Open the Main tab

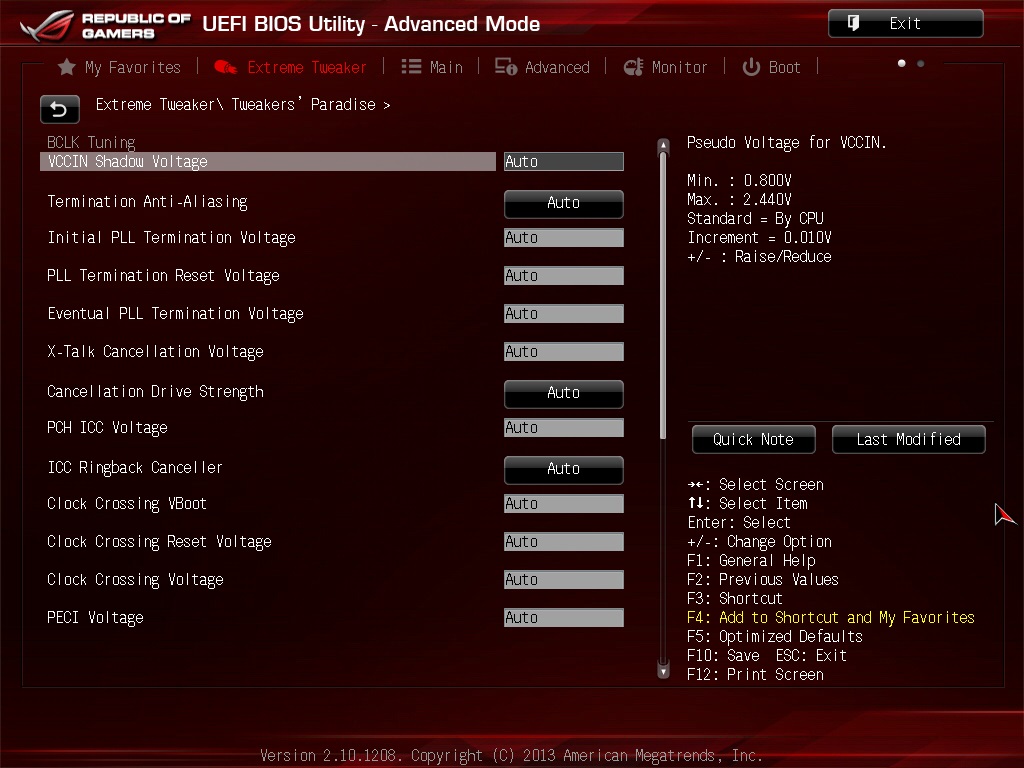[x=432, y=67]
